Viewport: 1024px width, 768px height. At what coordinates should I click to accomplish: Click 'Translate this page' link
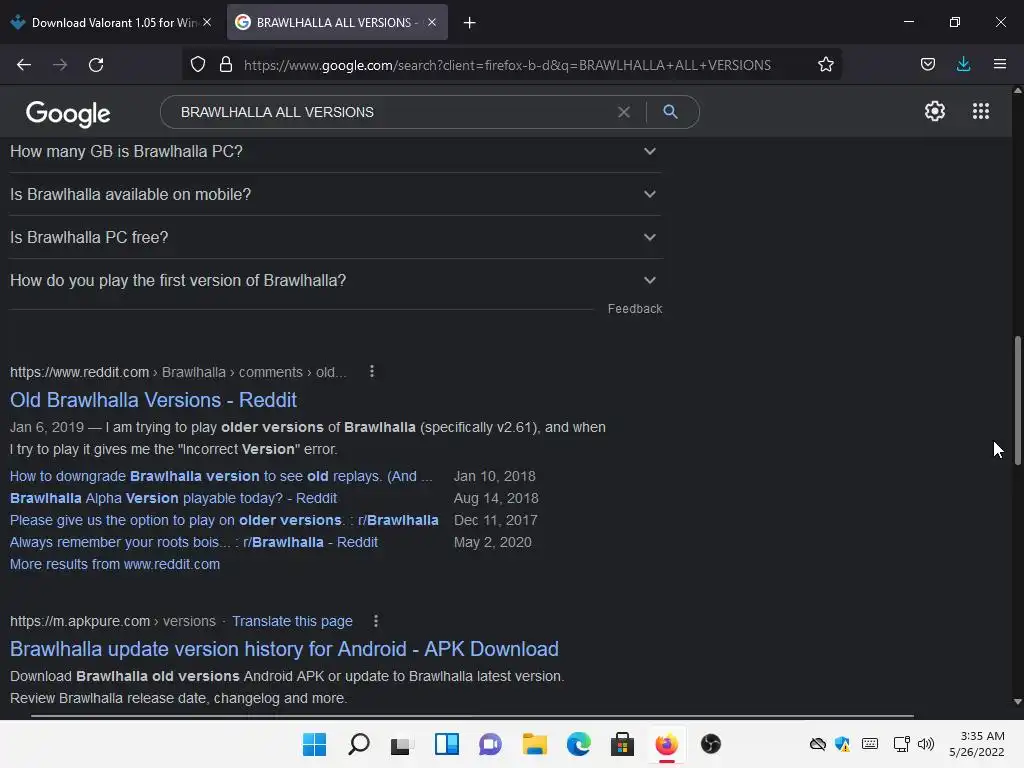(x=292, y=621)
